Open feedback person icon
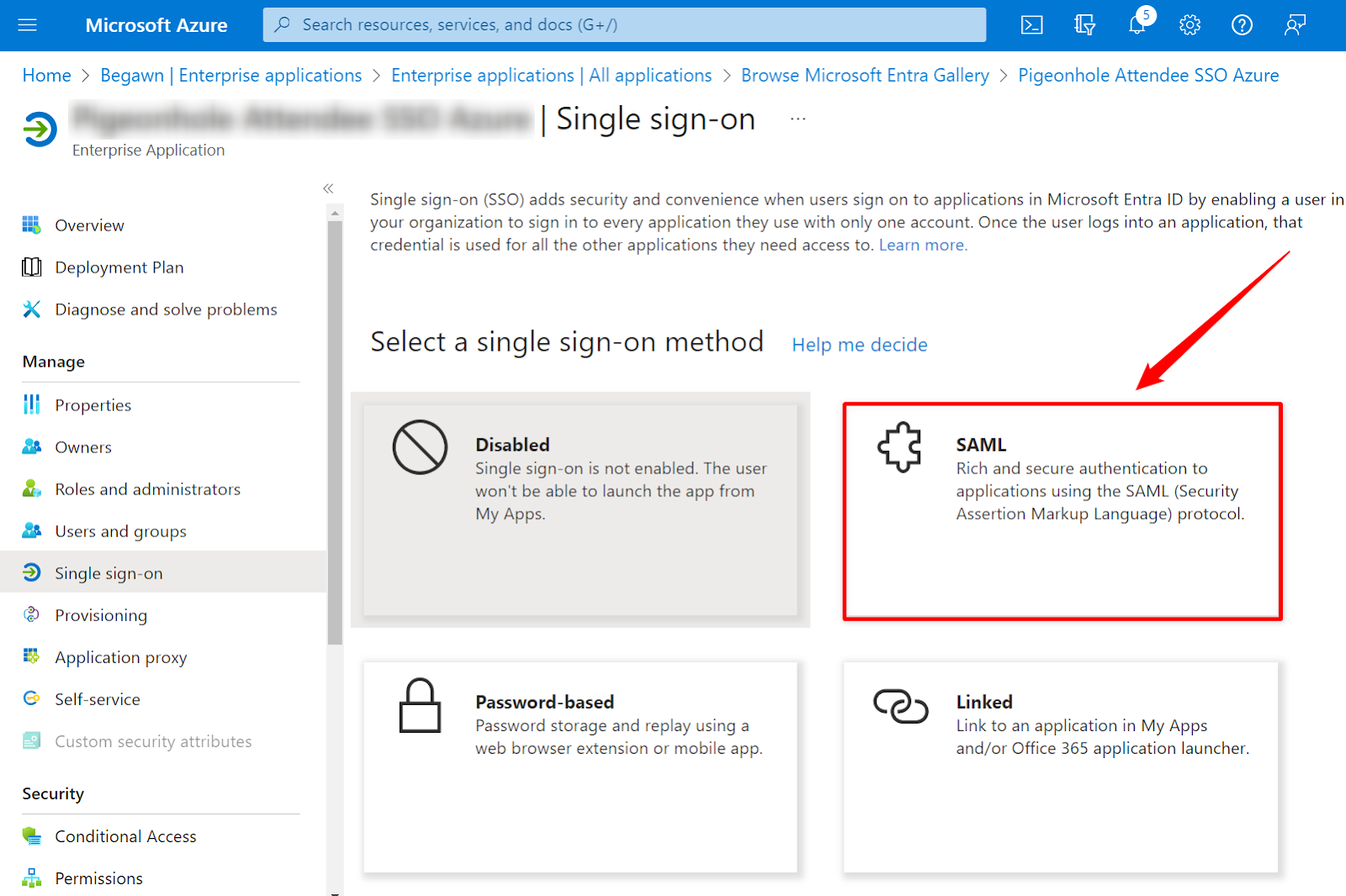Viewport: 1346px width, 896px height. (x=1295, y=25)
